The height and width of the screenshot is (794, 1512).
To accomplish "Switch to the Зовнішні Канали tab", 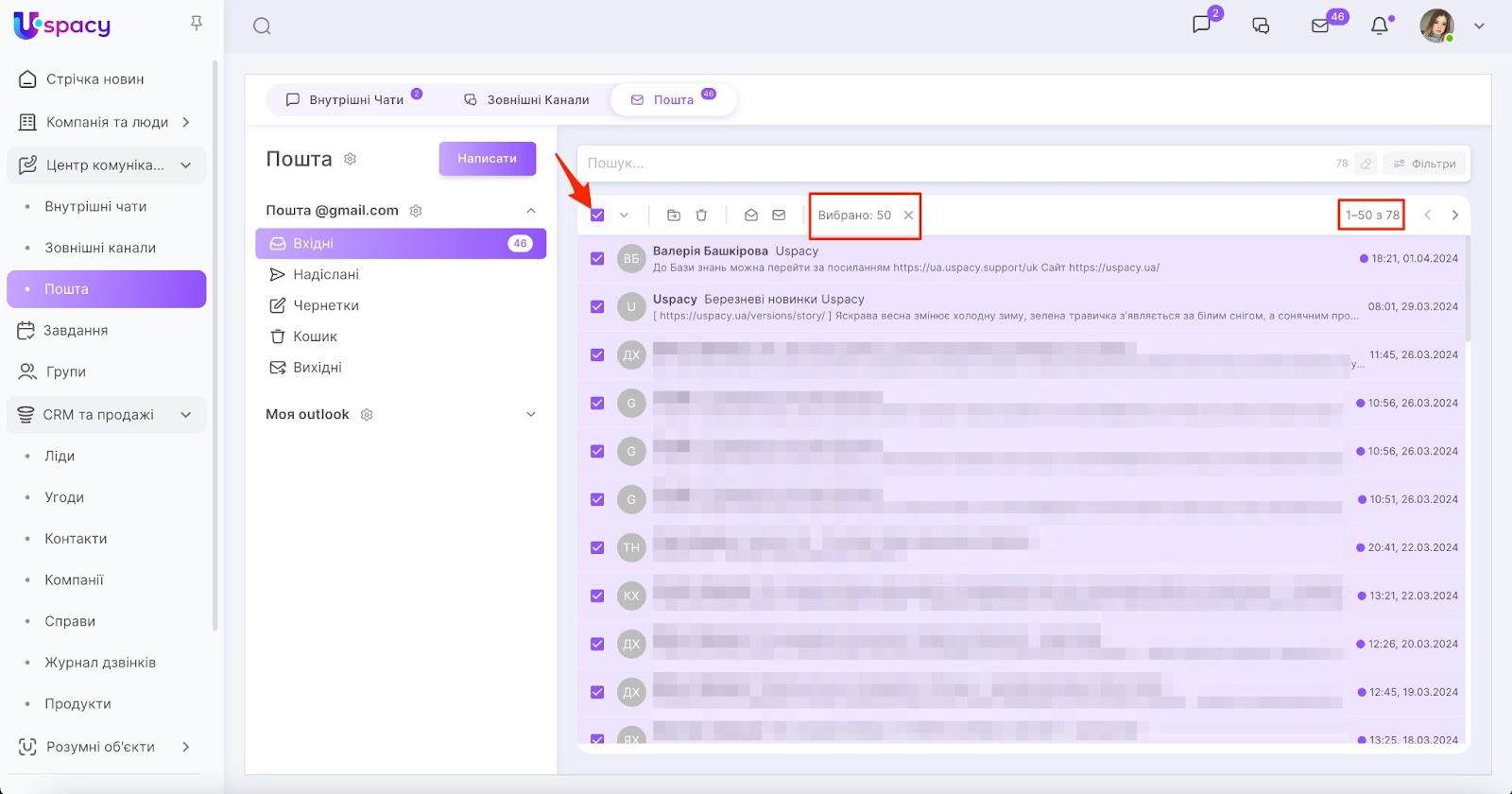I will [x=526, y=99].
